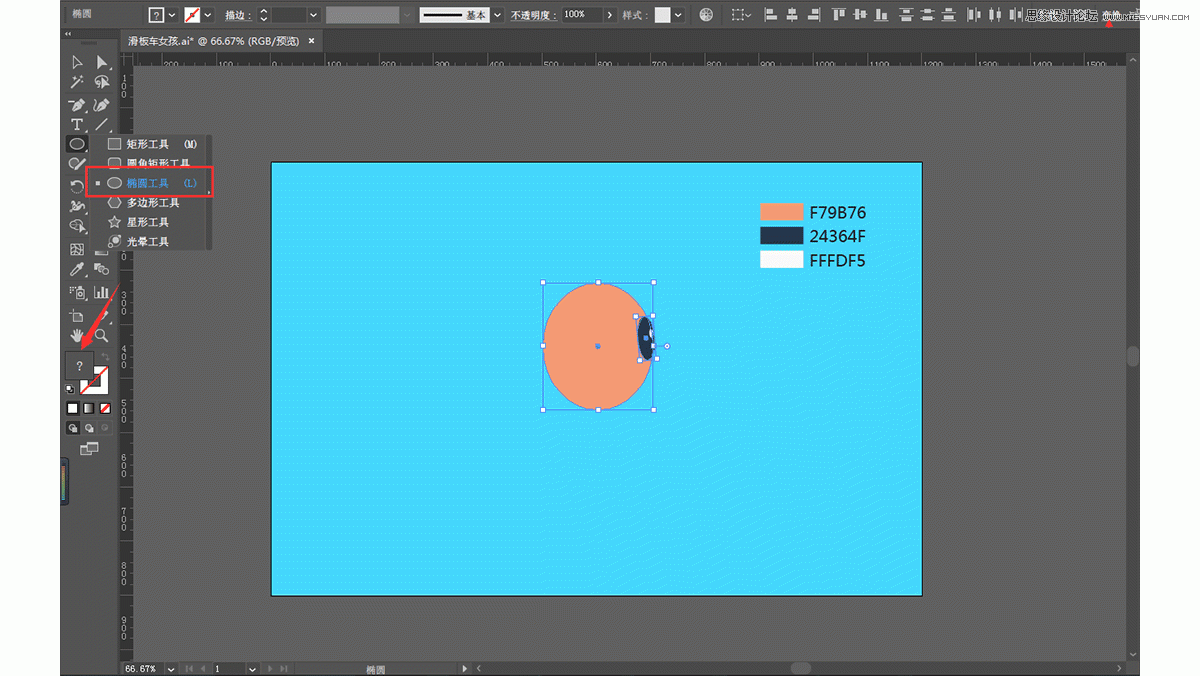Open the stroke weight dropdown
1200x676 pixels.
point(313,15)
